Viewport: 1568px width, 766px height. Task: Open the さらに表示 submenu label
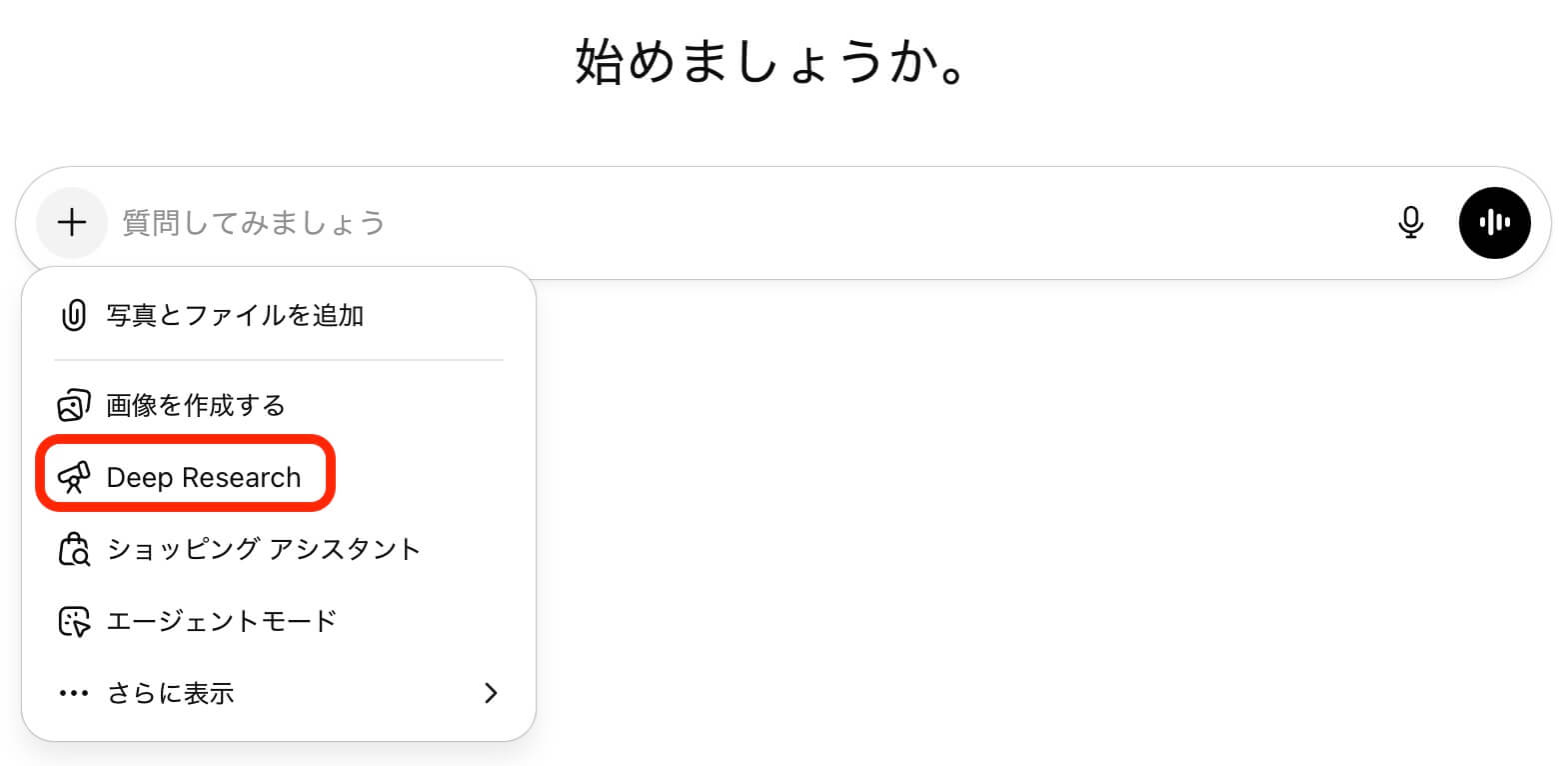pos(171,693)
